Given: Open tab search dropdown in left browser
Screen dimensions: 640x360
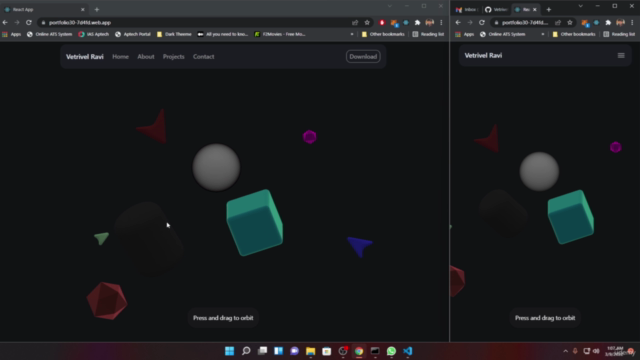Looking at the screenshot, I should pyautogui.click(x=390, y=6).
